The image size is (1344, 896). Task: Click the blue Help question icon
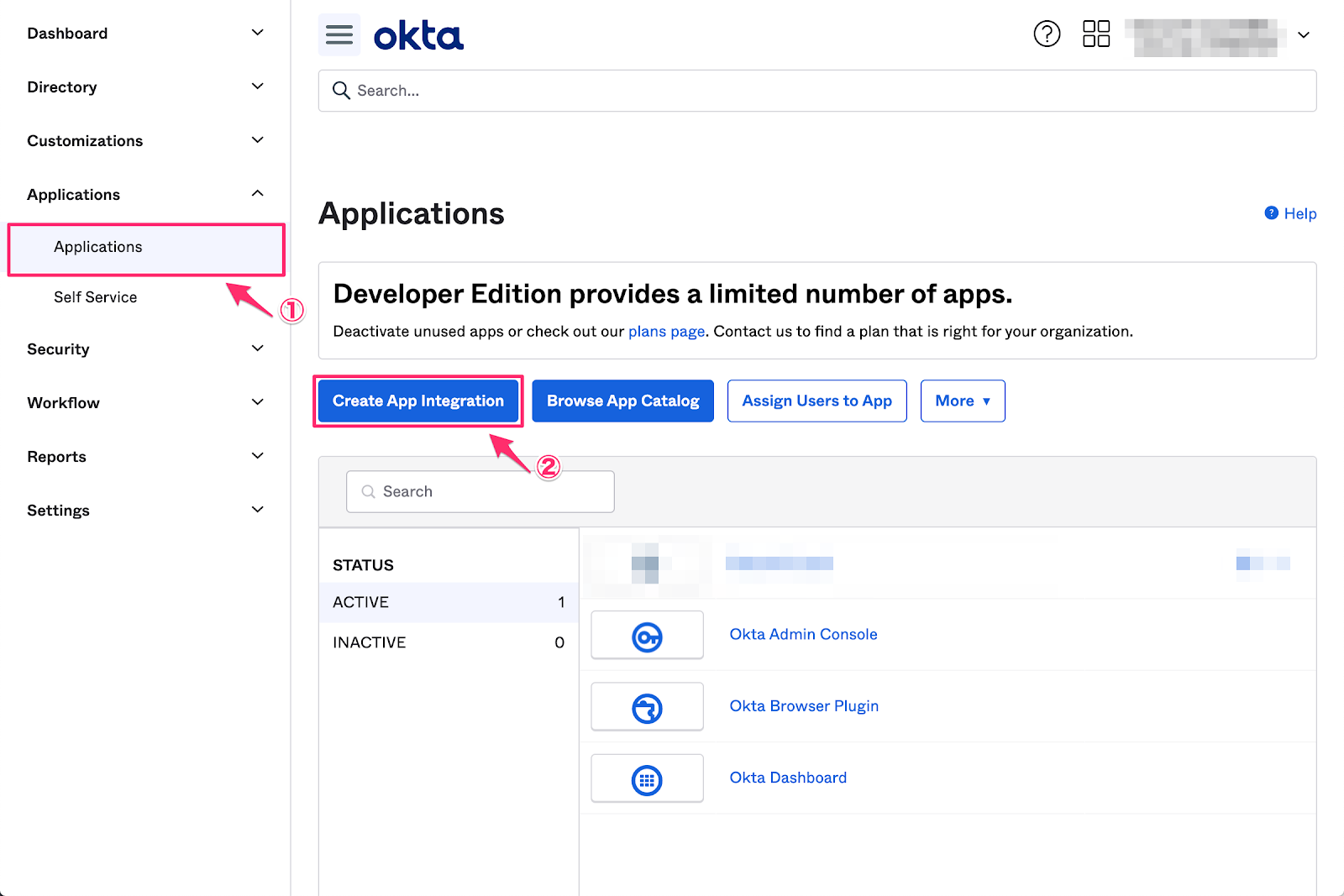[1272, 213]
